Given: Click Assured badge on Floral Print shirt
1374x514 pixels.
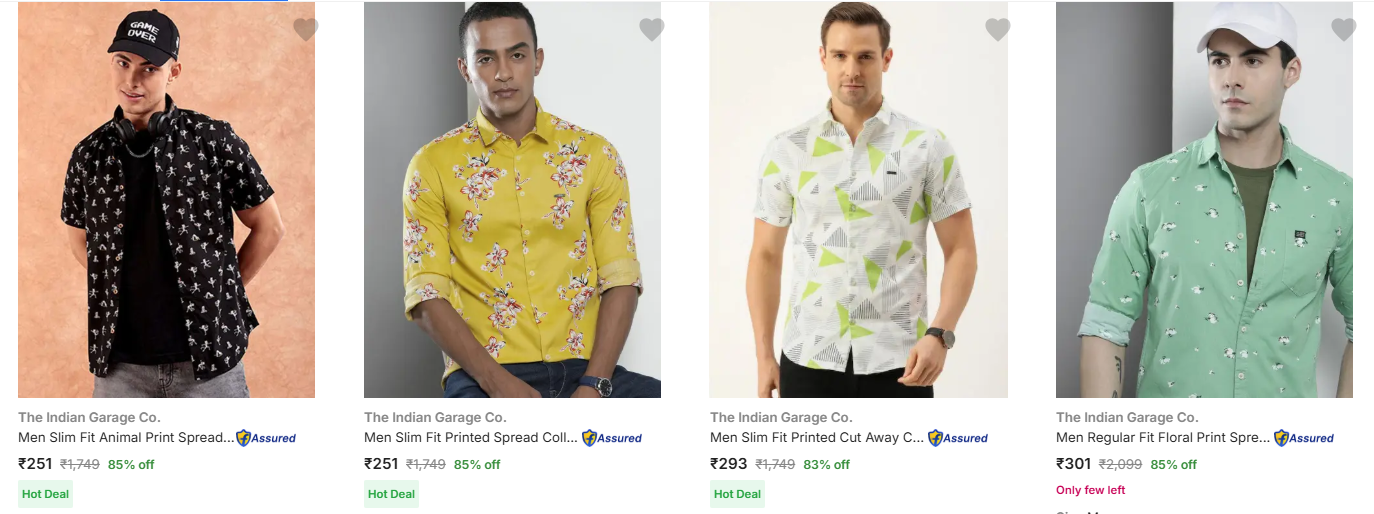Looking at the screenshot, I should click(x=1304, y=438).
